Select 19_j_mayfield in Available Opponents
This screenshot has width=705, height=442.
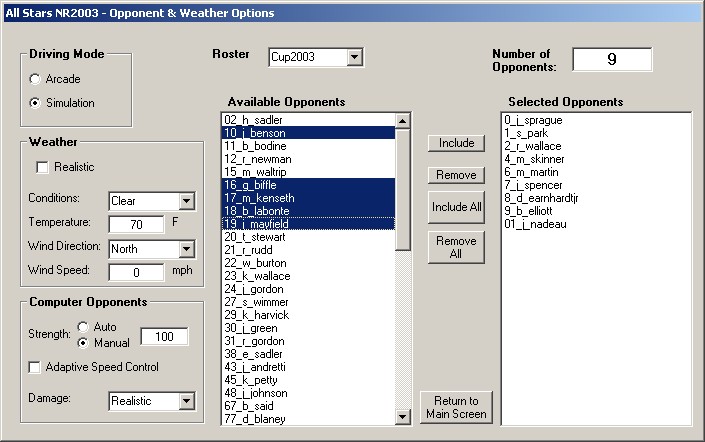pyautogui.click(x=308, y=224)
